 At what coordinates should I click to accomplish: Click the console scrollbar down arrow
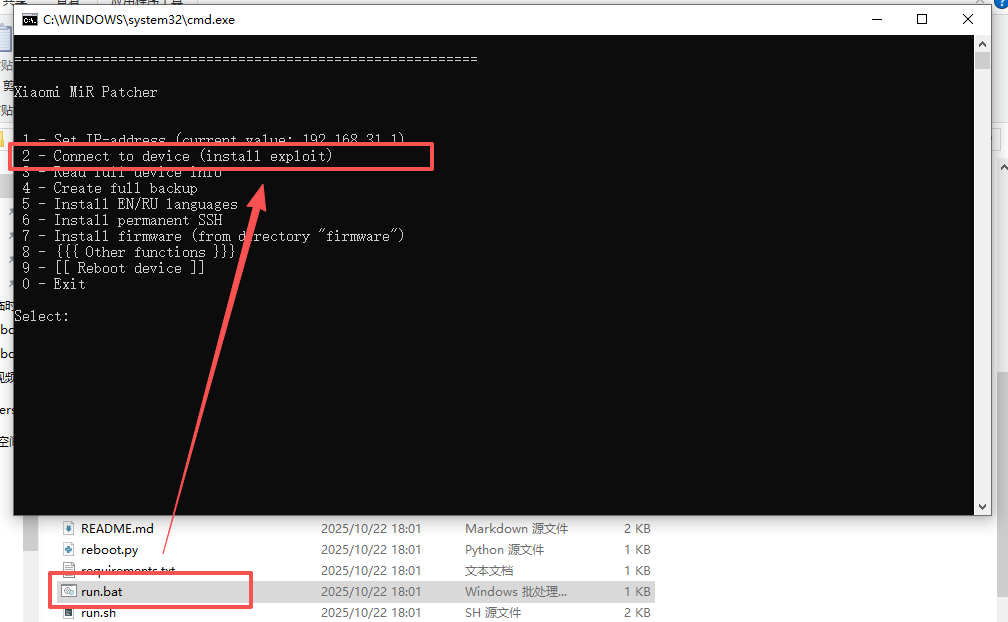click(x=983, y=507)
